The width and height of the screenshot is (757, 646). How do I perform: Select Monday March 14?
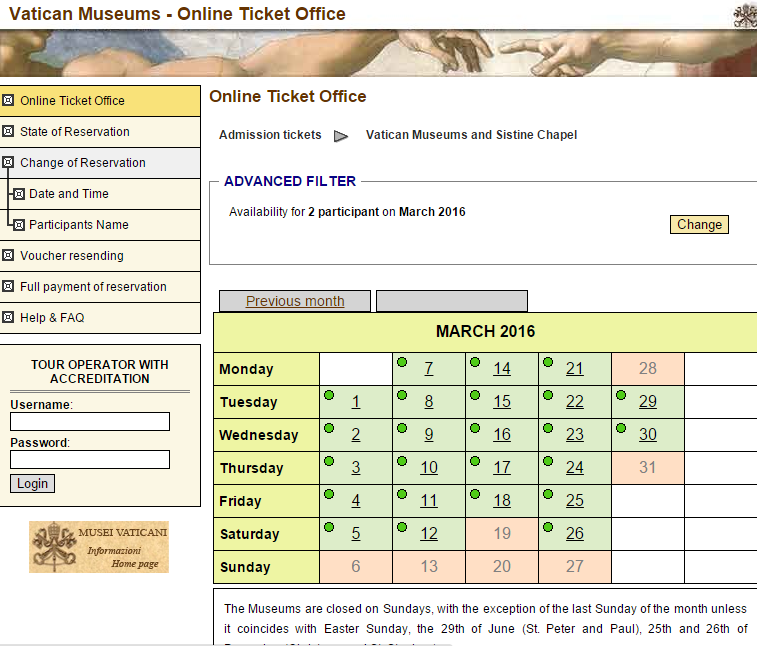pos(502,369)
